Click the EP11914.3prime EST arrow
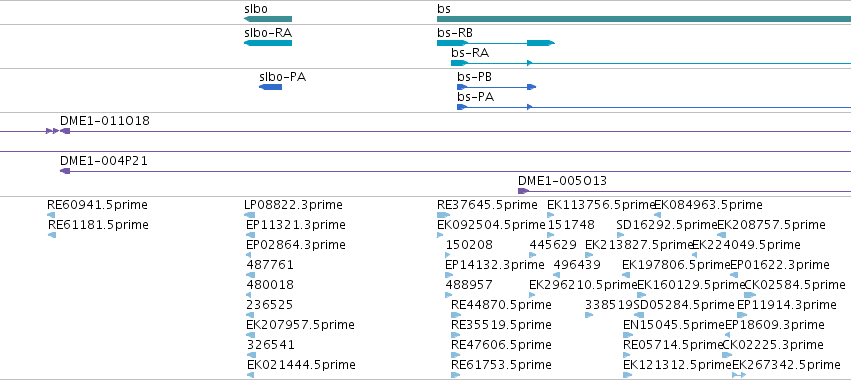The height and width of the screenshot is (380, 851). 742,315
